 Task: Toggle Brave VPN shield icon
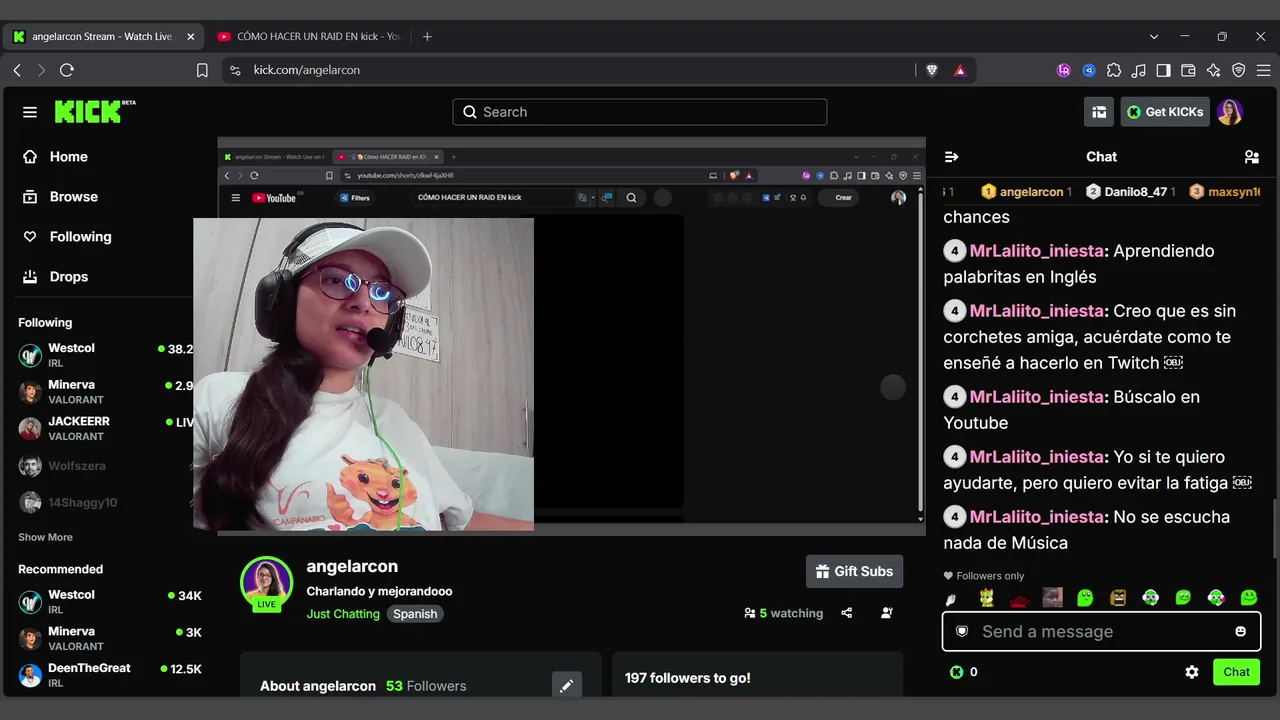[x=1239, y=70]
